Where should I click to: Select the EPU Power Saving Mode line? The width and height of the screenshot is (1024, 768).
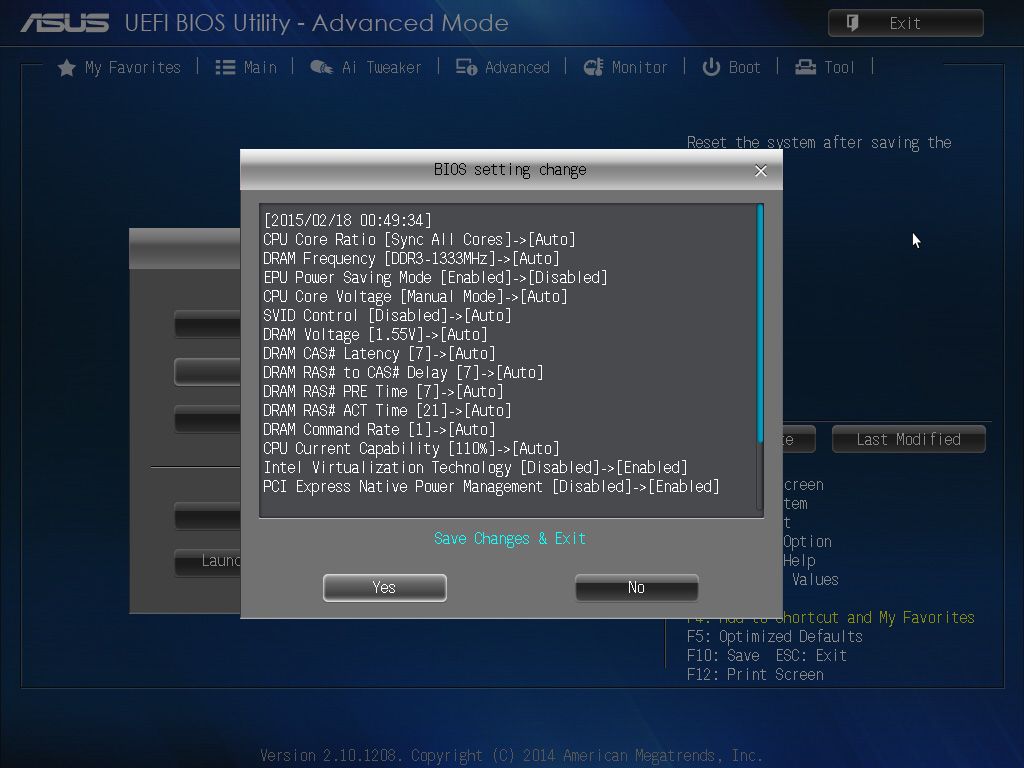(435, 277)
